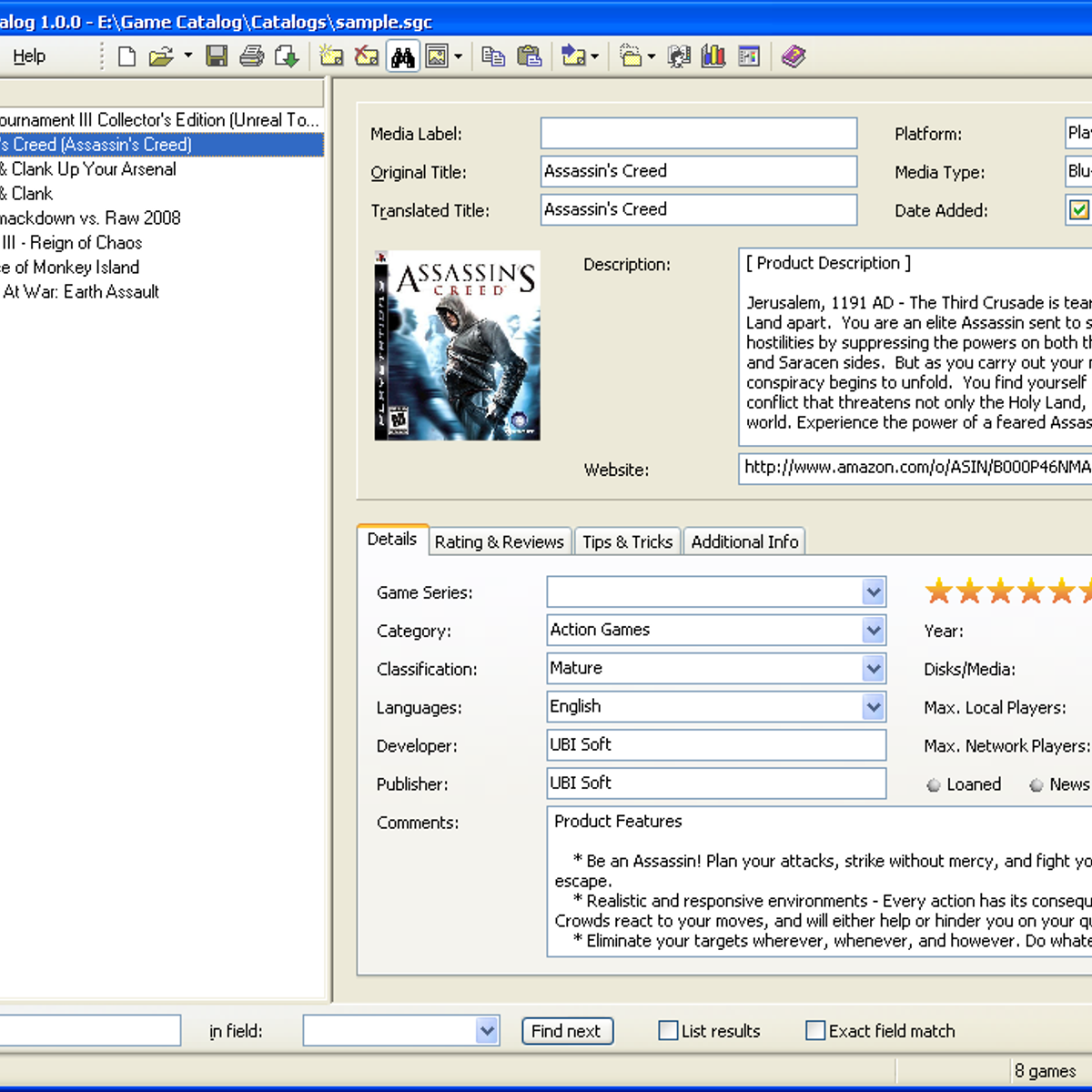Click the search text field in find bar
The image size is (1092, 1092).
(x=90, y=1031)
